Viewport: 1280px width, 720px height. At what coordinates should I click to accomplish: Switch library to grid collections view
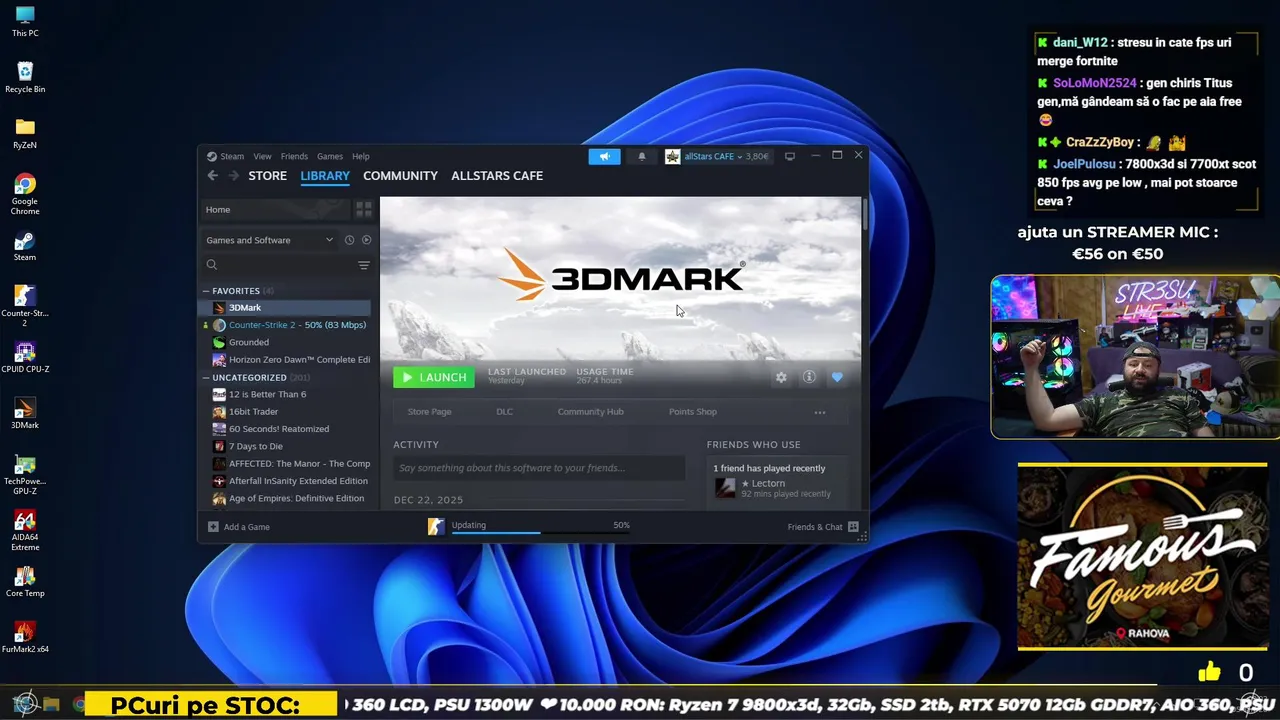pos(364,209)
